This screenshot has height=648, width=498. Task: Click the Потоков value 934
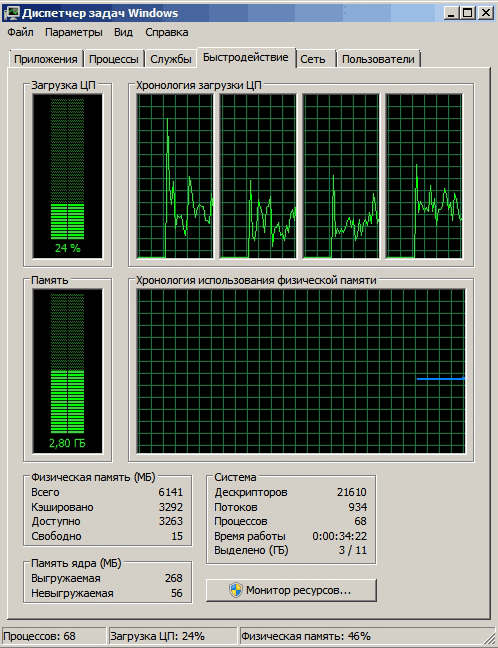[357, 507]
